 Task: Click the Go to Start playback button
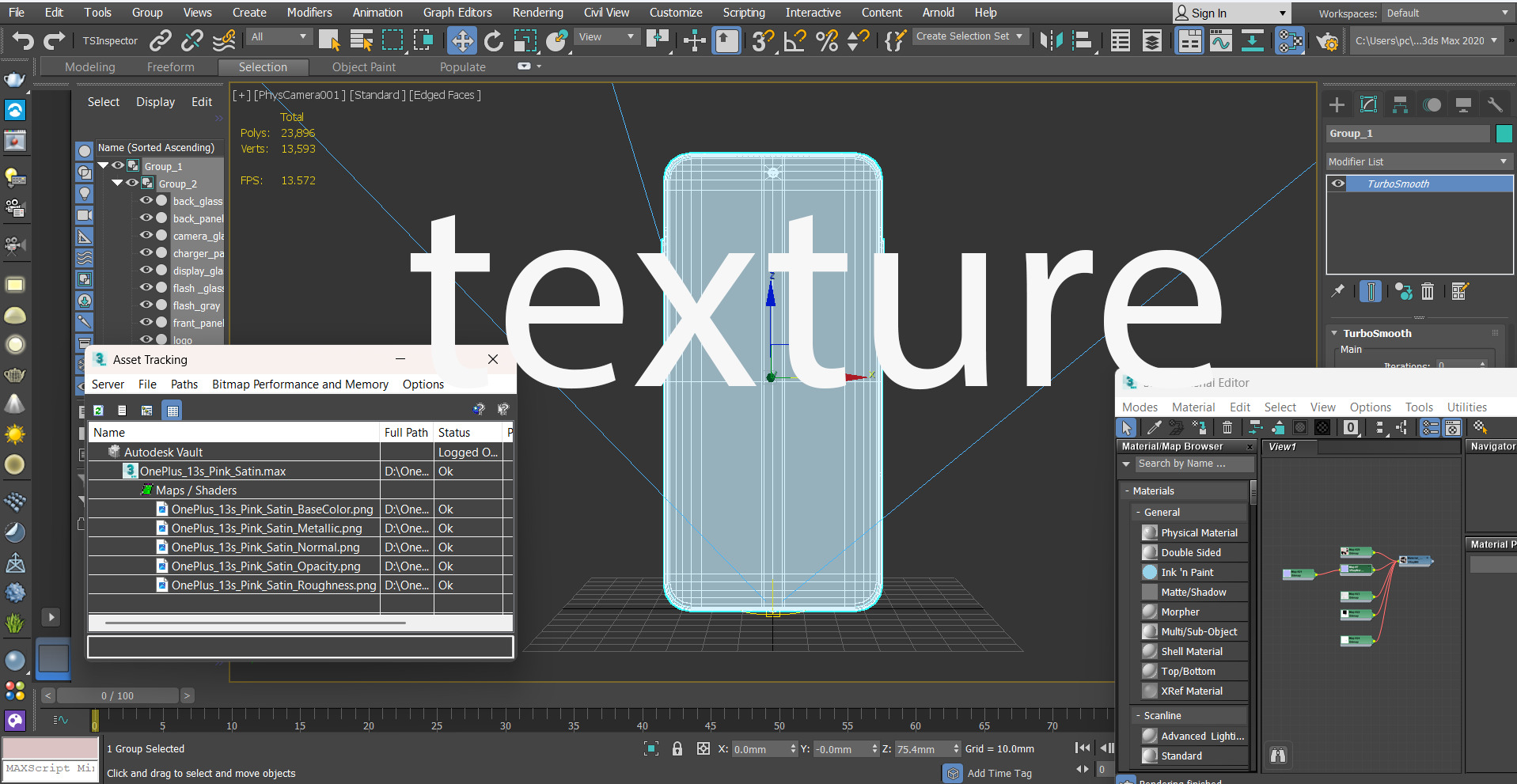(1082, 748)
